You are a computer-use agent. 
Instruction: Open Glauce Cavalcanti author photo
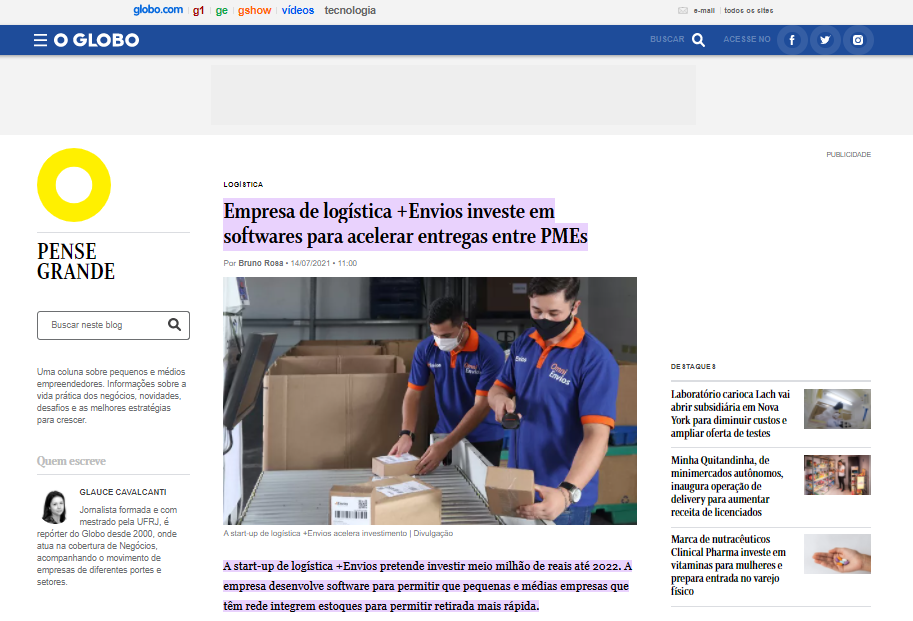(55, 507)
